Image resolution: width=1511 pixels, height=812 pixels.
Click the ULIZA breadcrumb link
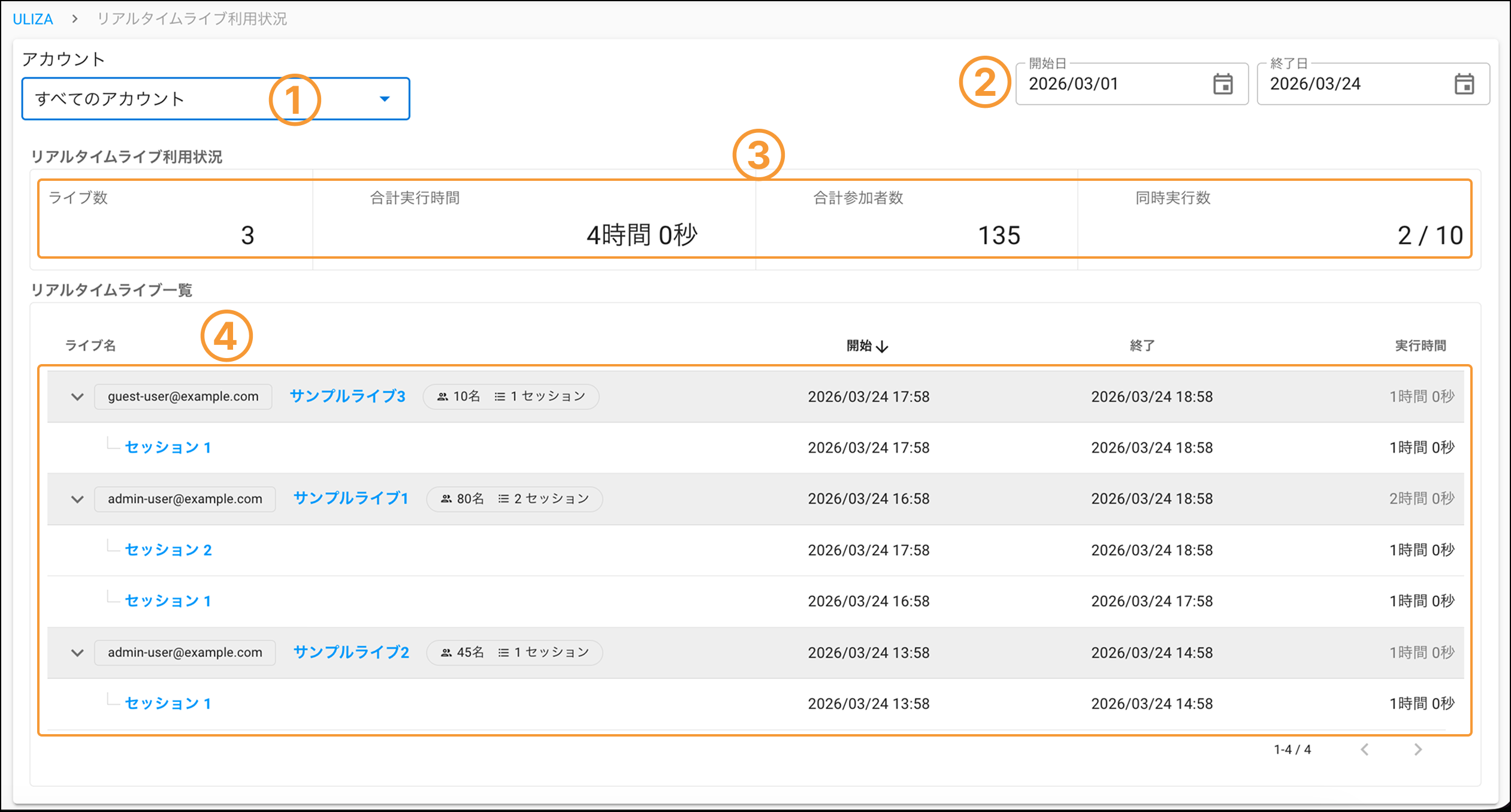coord(33,19)
